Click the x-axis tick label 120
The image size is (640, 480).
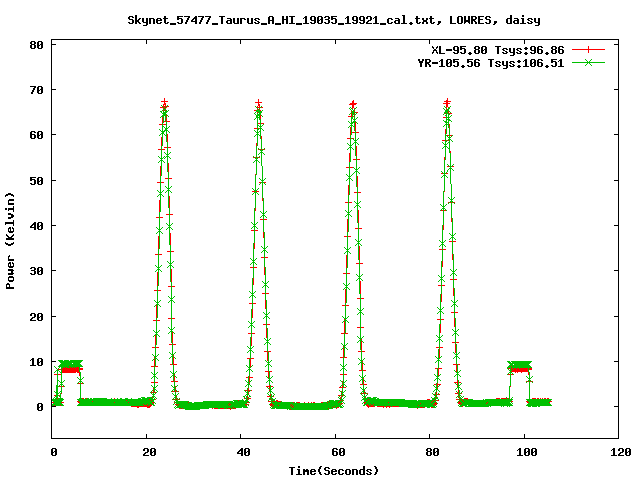tap(621, 452)
